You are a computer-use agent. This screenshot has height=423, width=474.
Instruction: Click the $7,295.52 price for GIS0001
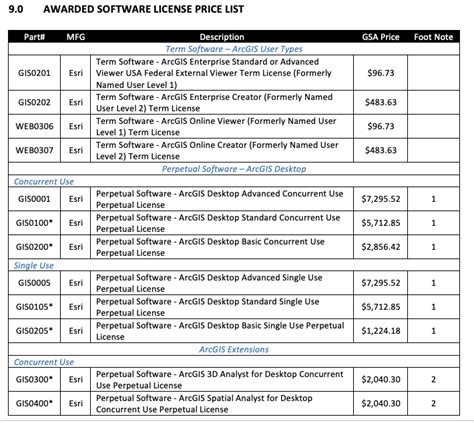(381, 199)
